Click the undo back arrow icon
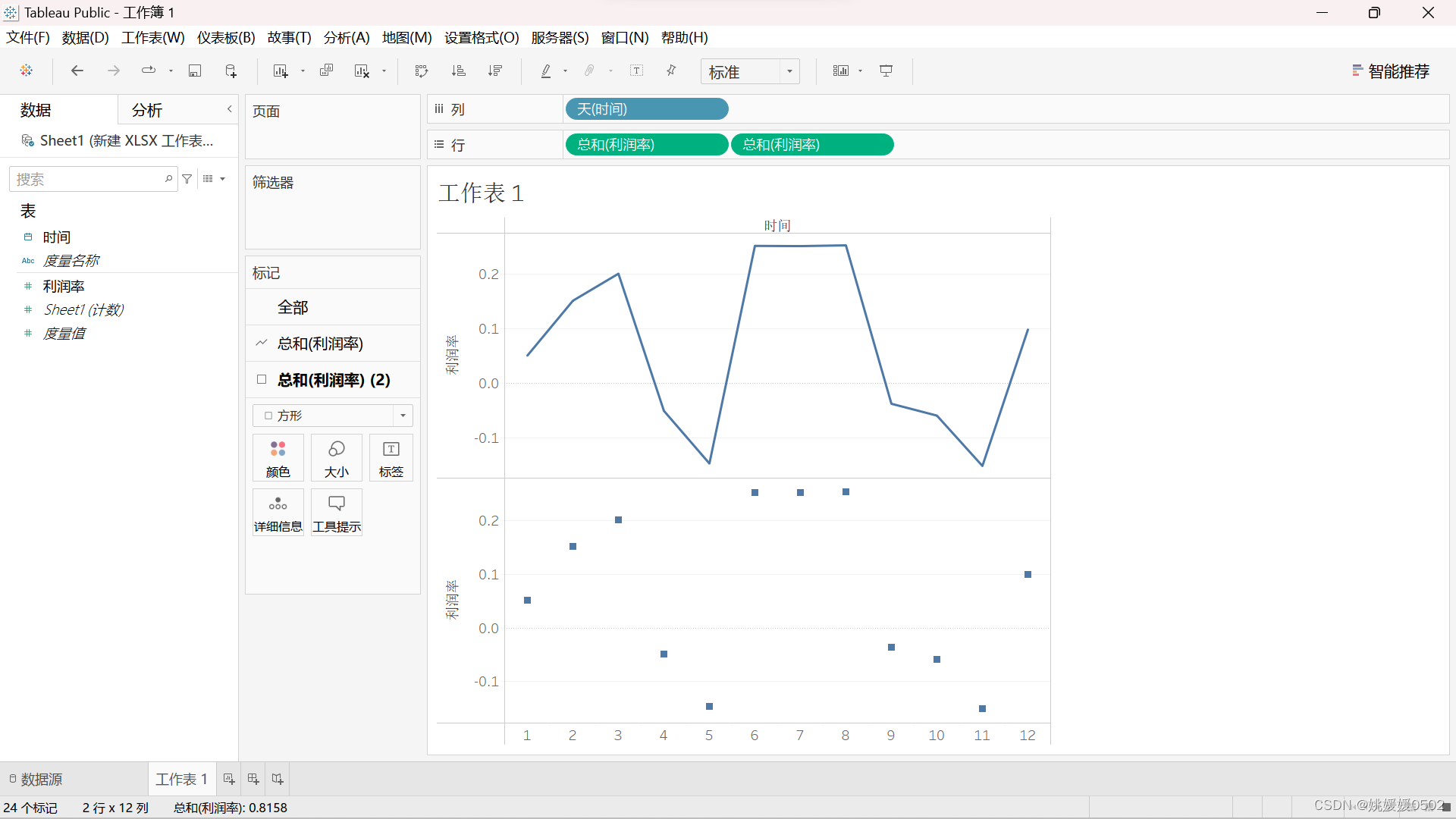The image size is (1456, 819). click(x=77, y=71)
